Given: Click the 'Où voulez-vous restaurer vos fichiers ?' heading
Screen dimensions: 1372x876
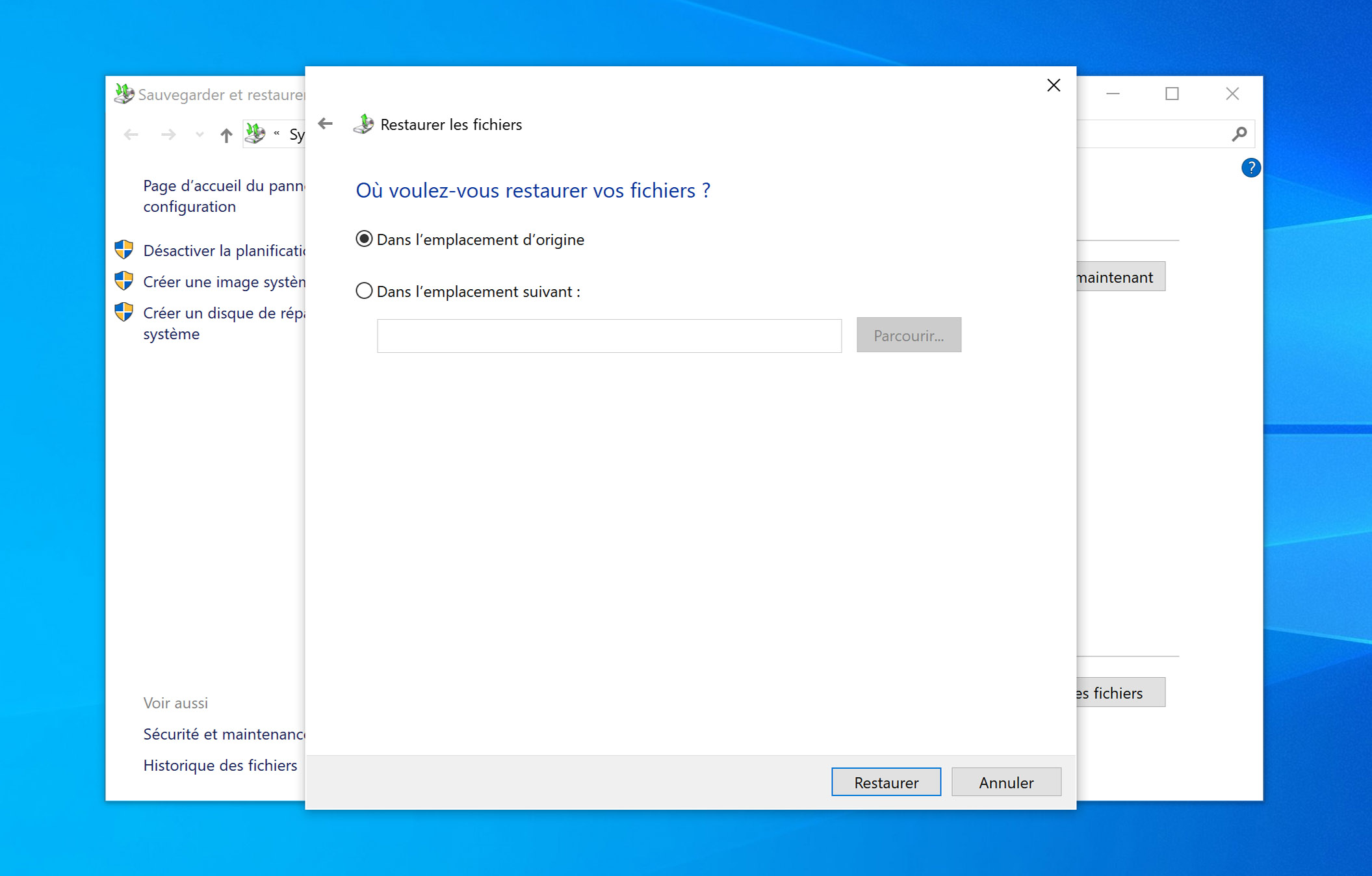Looking at the screenshot, I should point(533,190).
